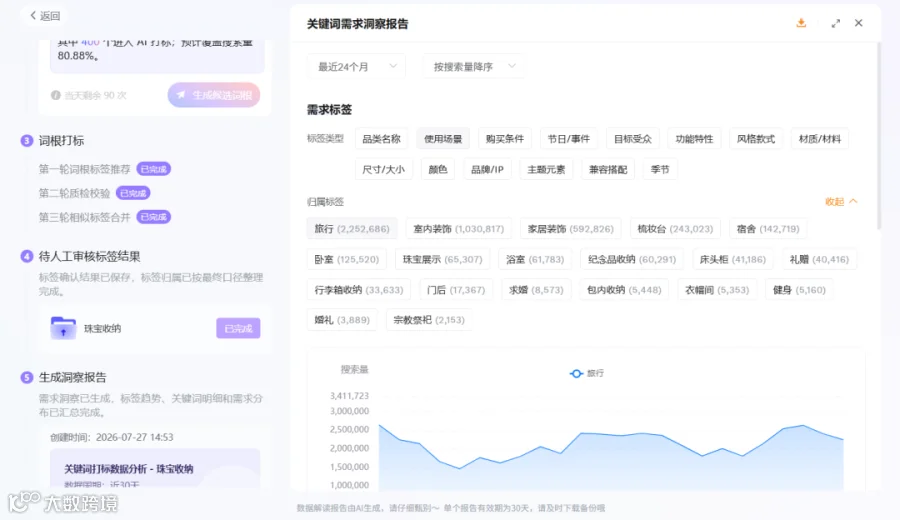The width and height of the screenshot is (900, 520).
Task: Select 第二轮质检校验 step row
Action: coord(95,193)
